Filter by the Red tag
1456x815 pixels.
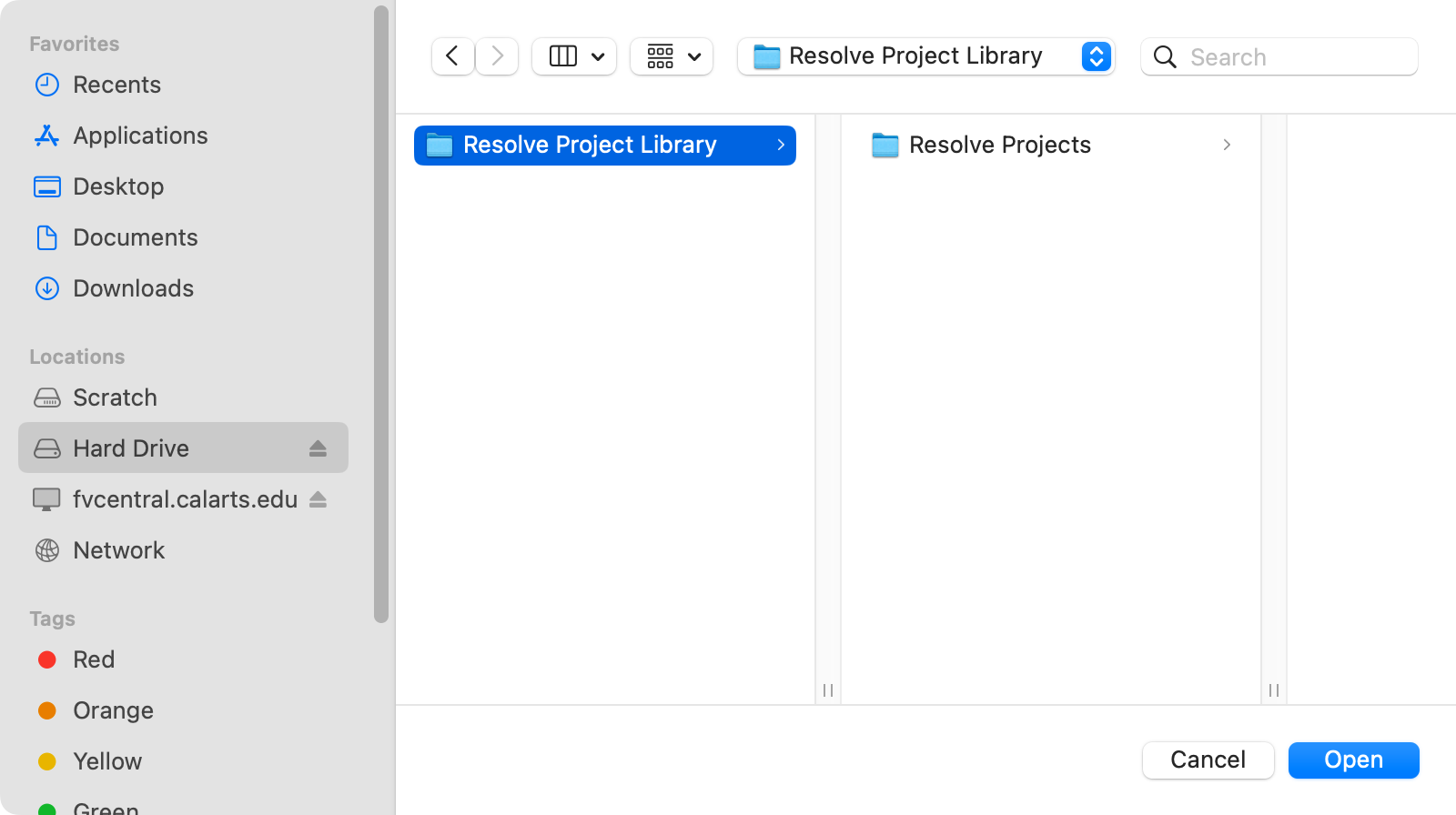183,659
